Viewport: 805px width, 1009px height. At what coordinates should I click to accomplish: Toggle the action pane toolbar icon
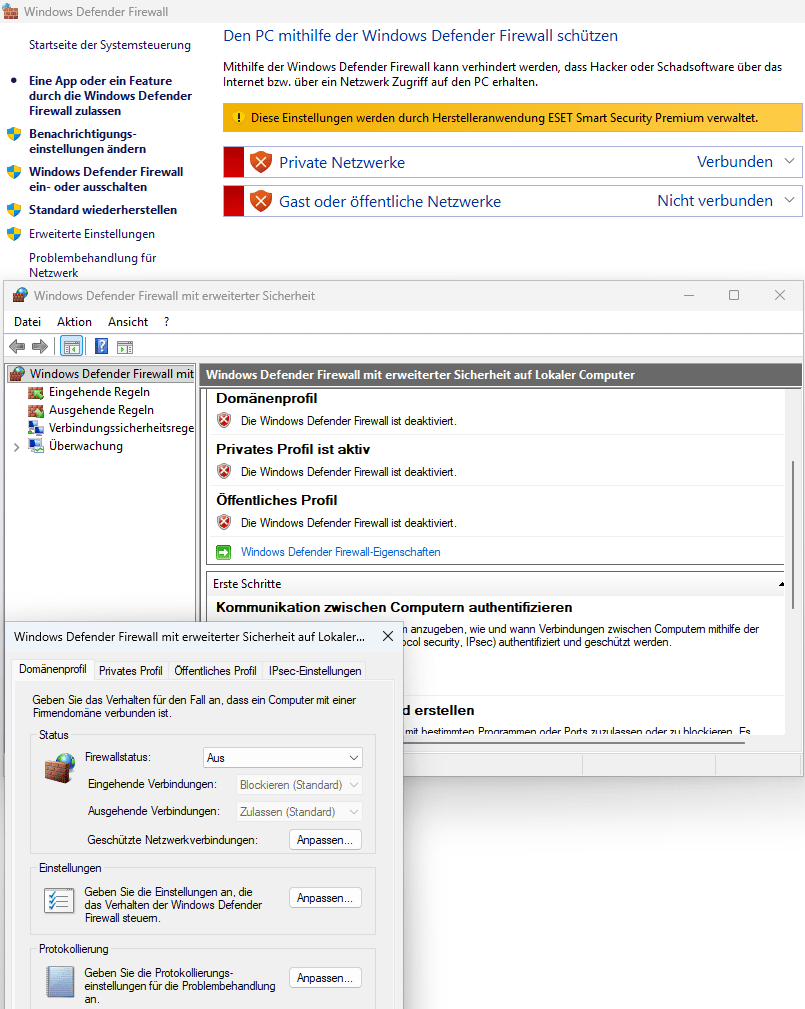tap(125, 347)
